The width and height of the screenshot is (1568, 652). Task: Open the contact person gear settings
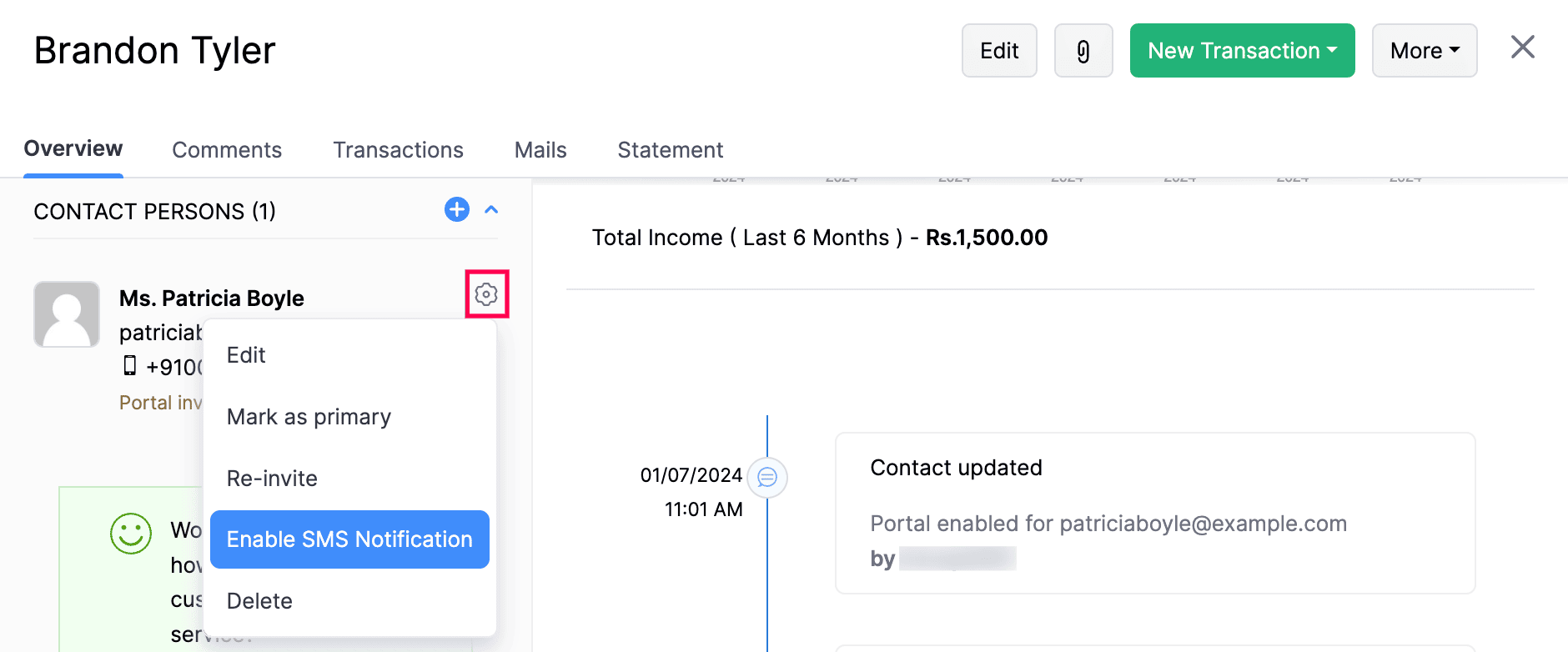point(486,294)
